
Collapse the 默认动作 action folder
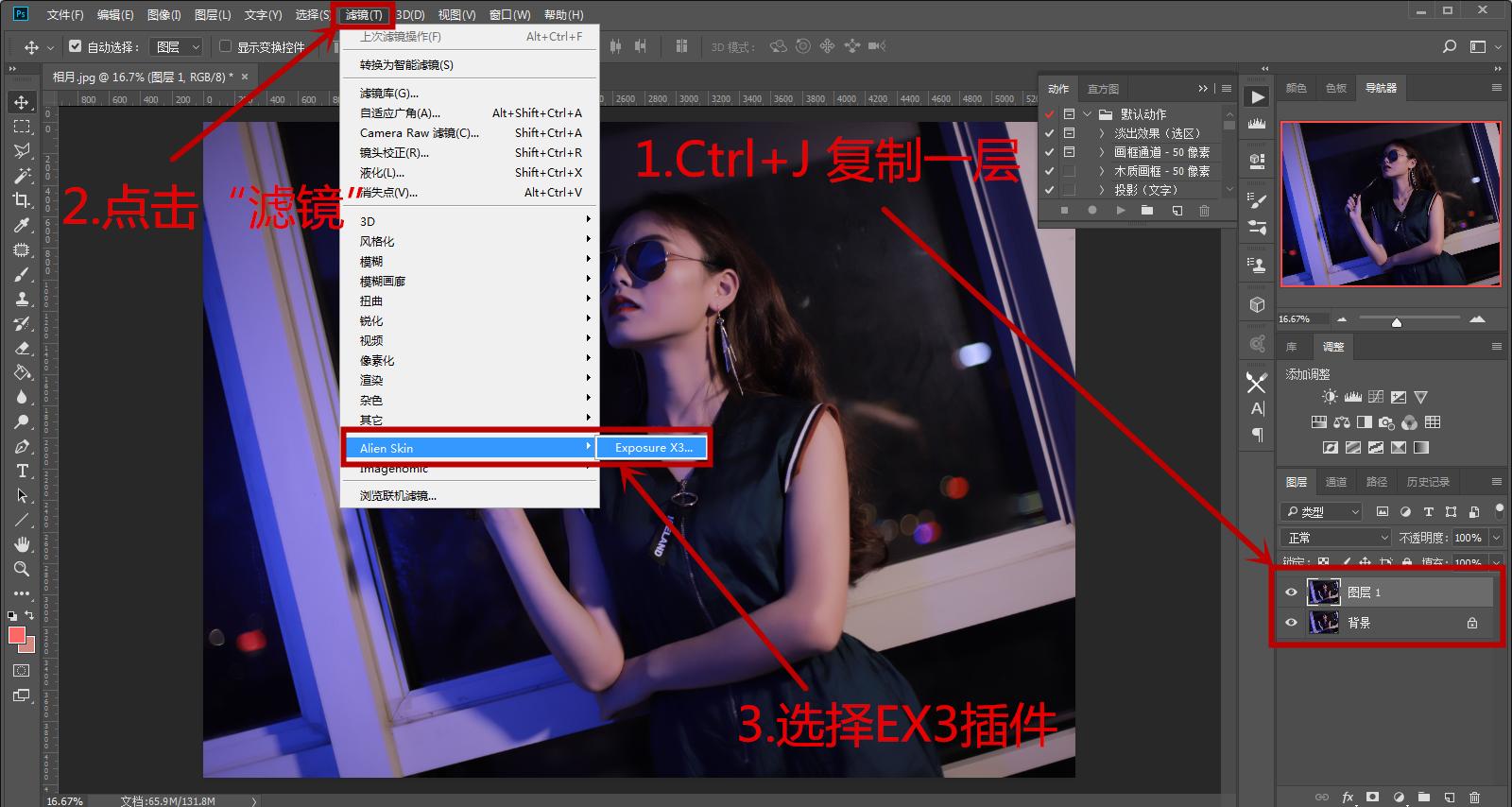(x=1088, y=114)
